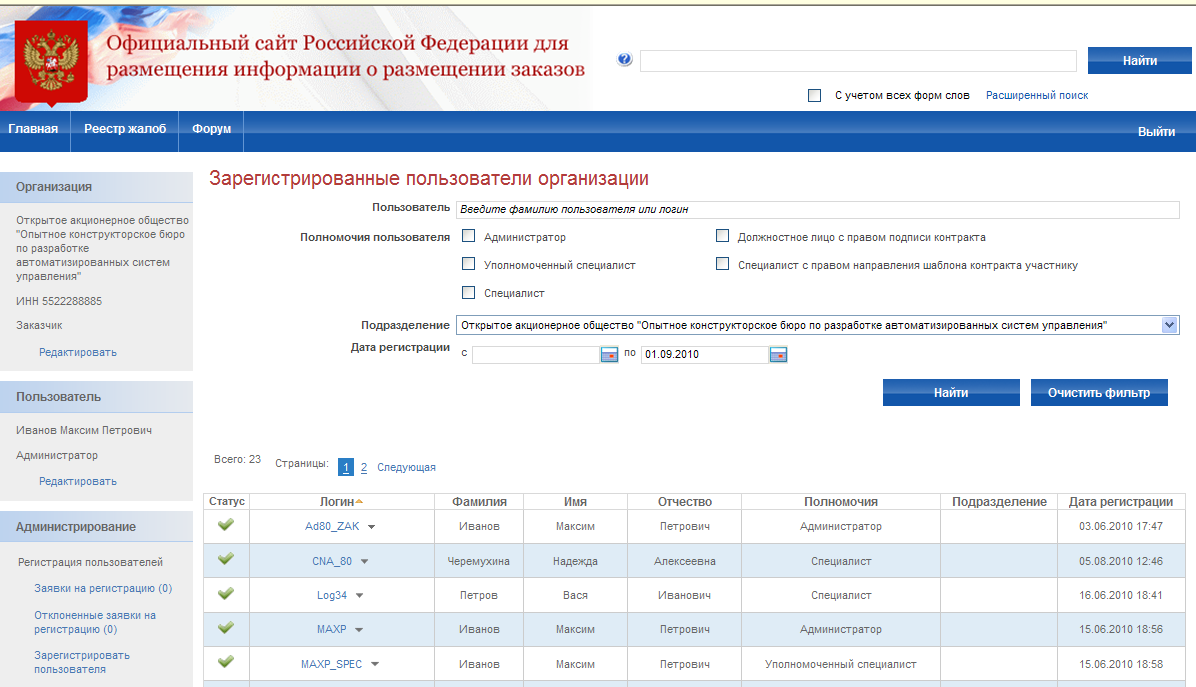The width and height of the screenshot is (1196, 687).
Task: Expand action menu arrow next to Log34
Action: click(359, 596)
